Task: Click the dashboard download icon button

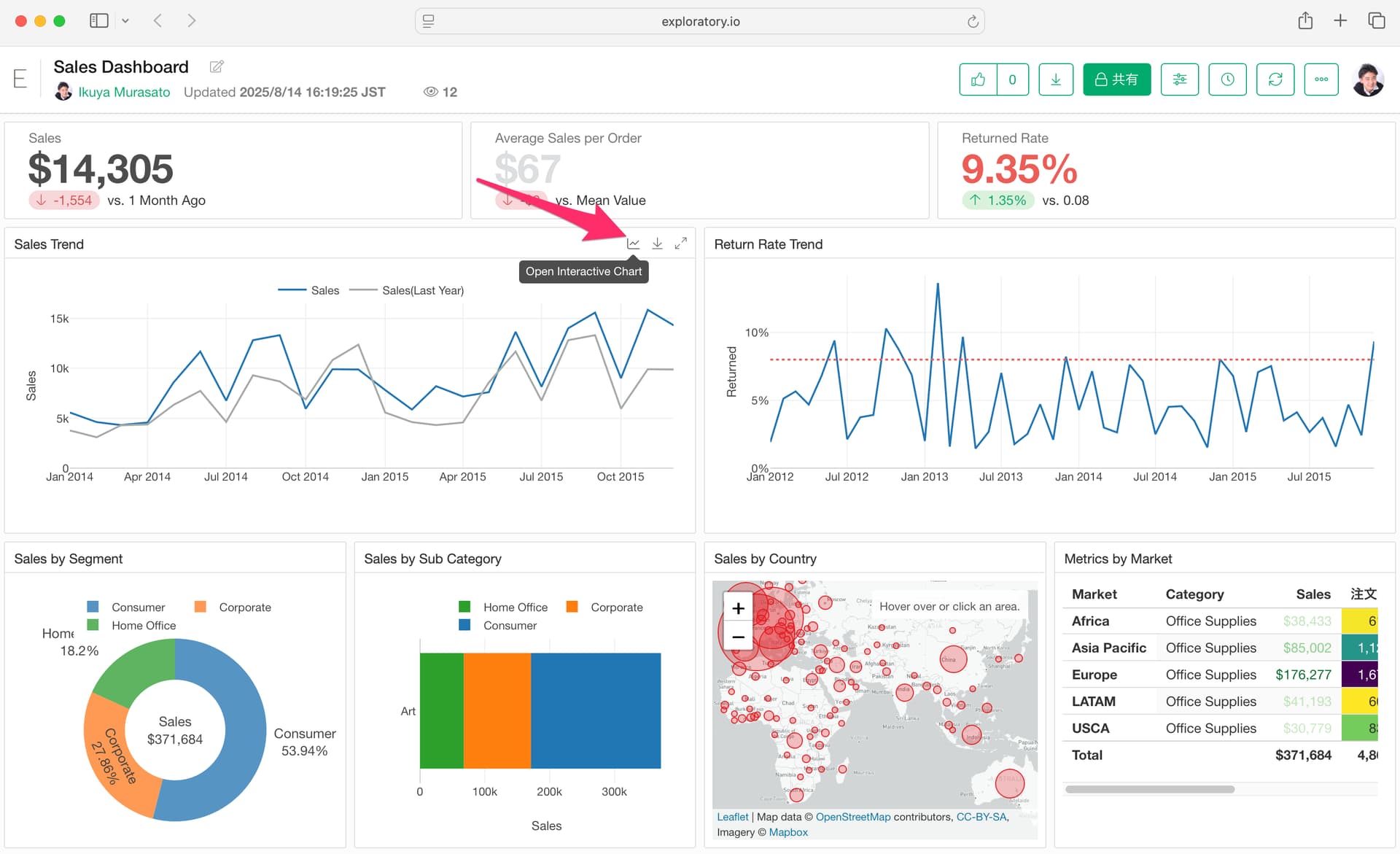Action: (x=1055, y=79)
